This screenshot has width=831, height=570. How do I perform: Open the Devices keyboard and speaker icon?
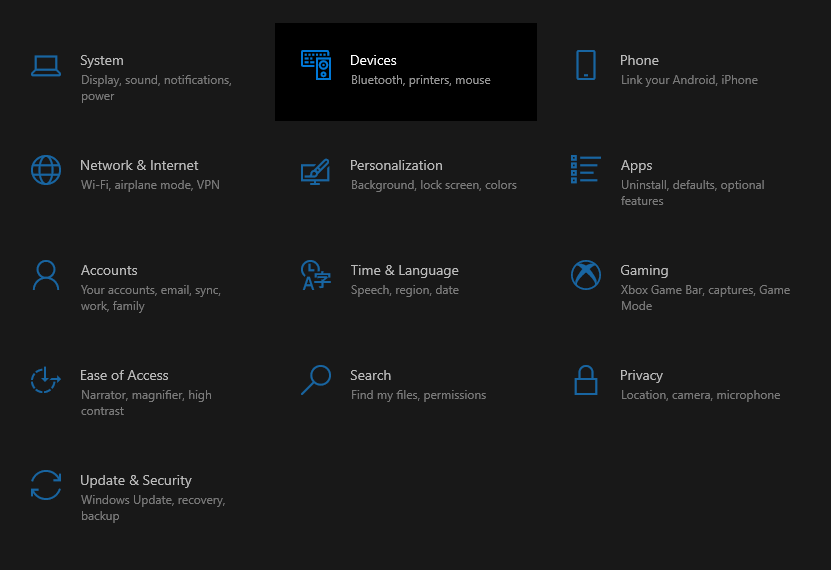click(316, 65)
